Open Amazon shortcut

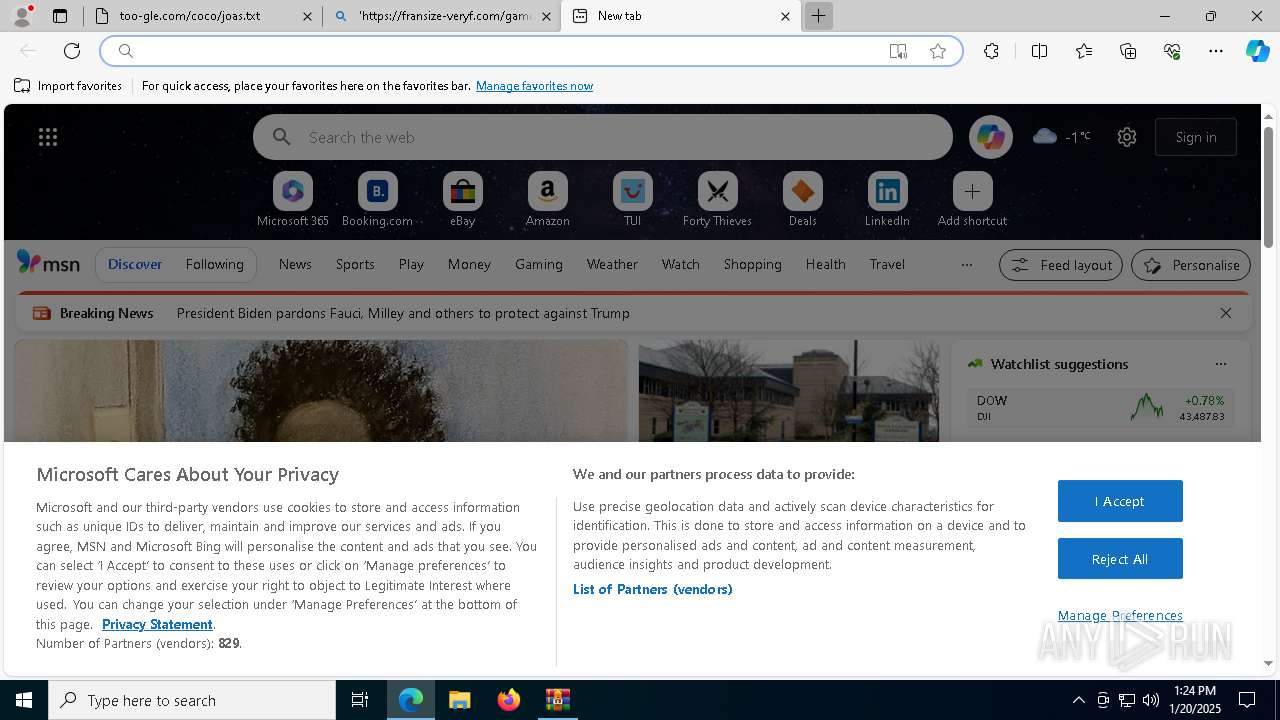(x=547, y=200)
